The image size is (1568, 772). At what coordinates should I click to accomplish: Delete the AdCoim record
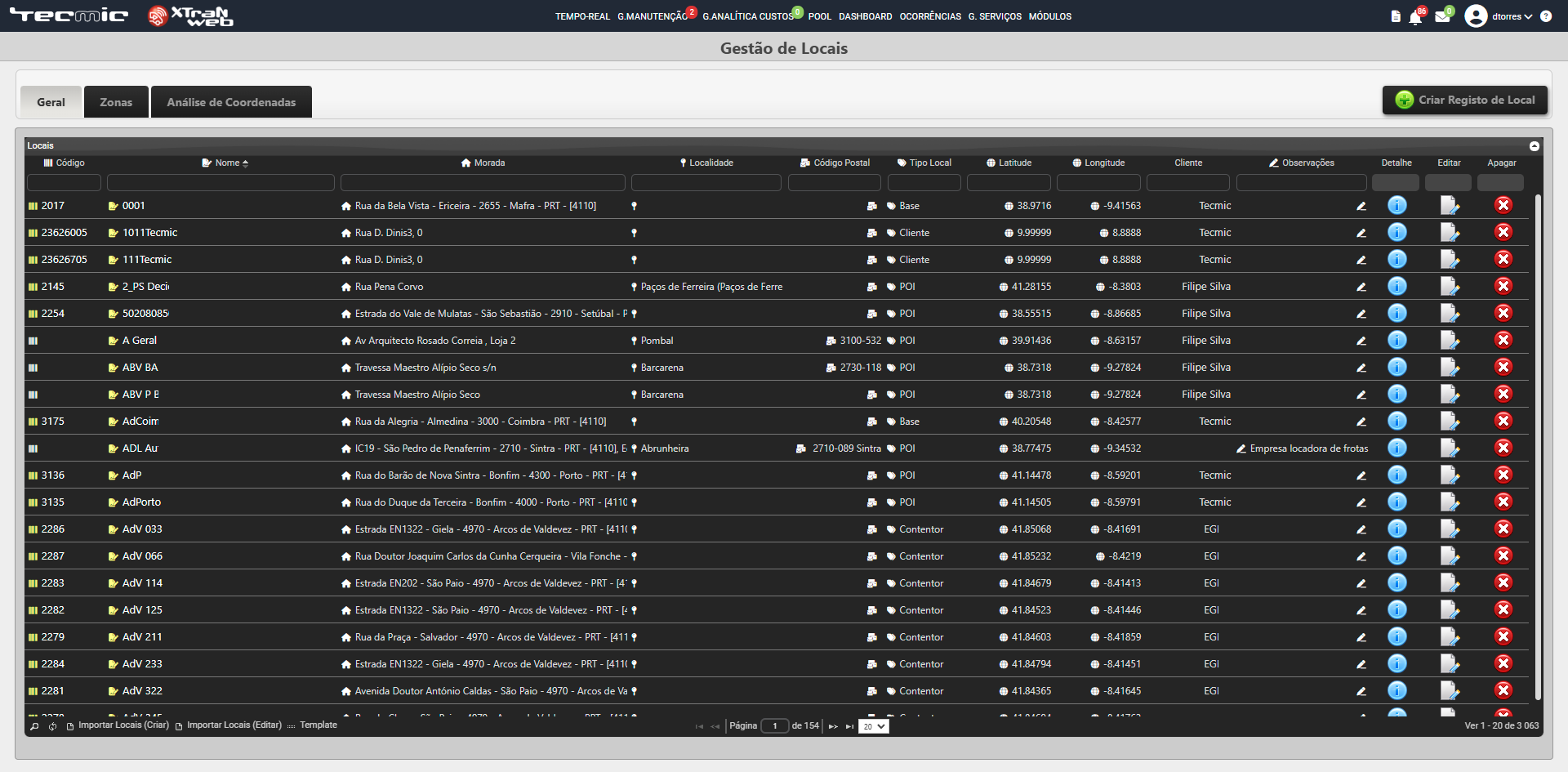[x=1503, y=421]
